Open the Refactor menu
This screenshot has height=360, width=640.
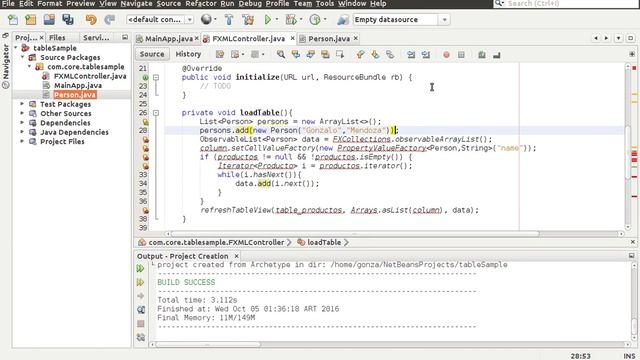click(201, 4)
